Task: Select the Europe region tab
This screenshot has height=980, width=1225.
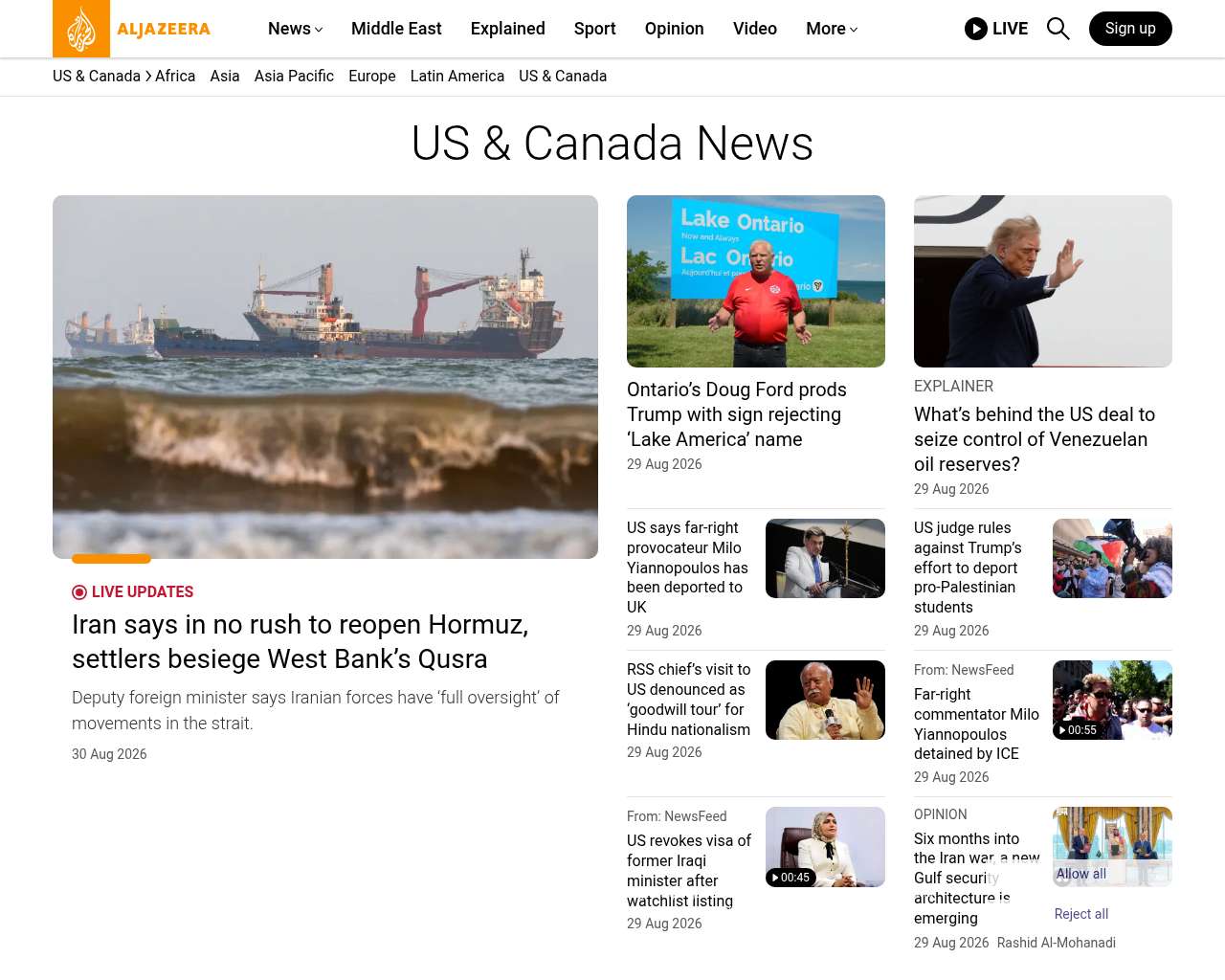Action: pos(372,77)
